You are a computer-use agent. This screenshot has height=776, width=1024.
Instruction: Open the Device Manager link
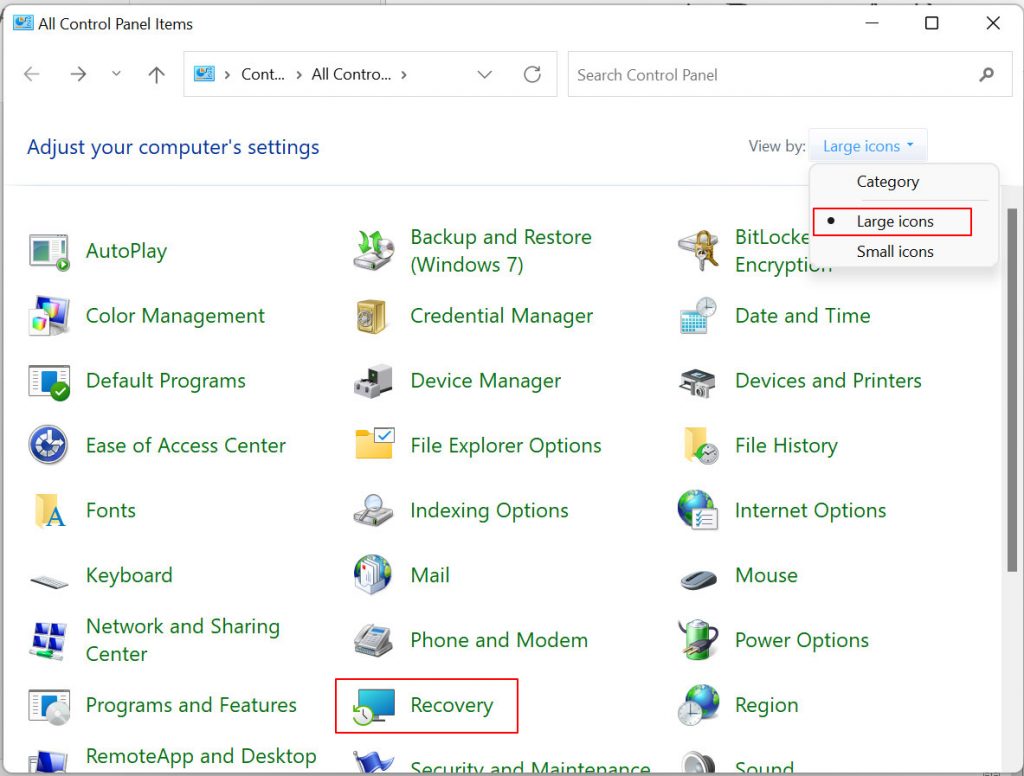point(486,381)
